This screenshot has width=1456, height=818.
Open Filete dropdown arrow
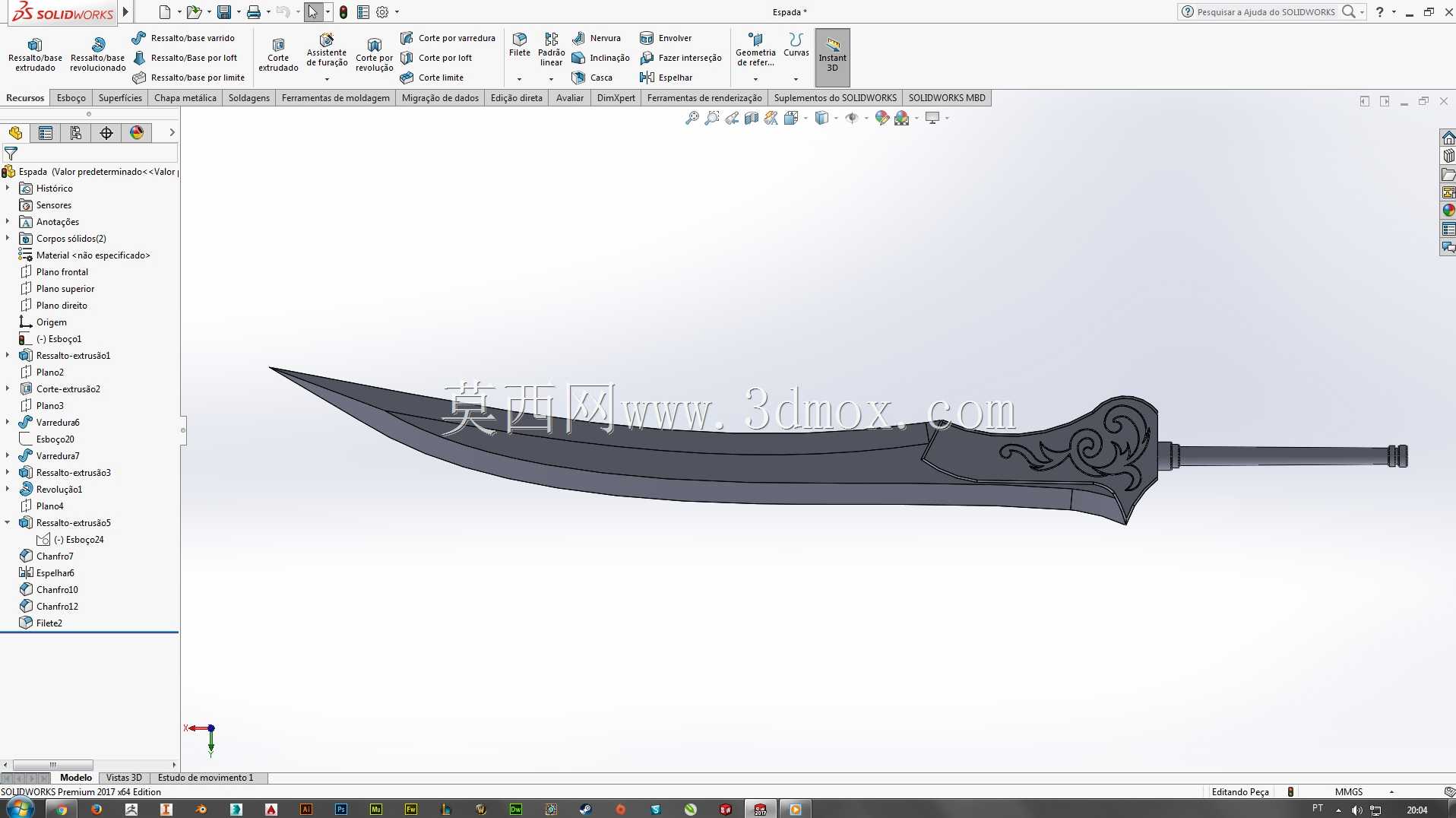[520, 79]
